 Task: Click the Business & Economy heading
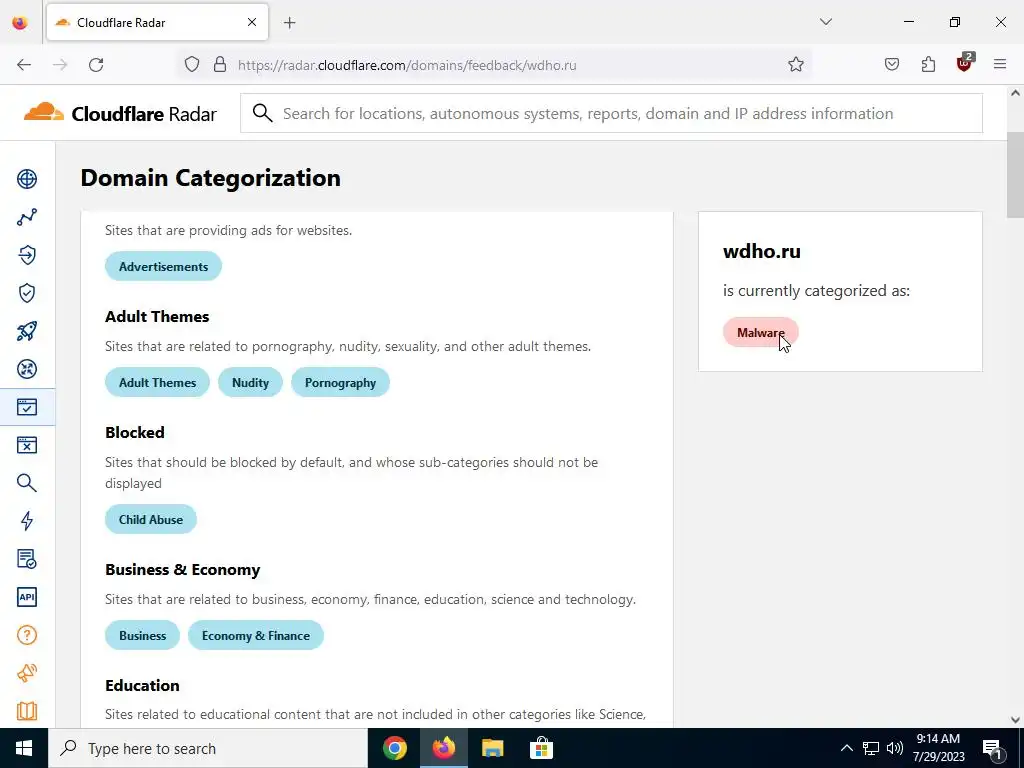click(182, 569)
